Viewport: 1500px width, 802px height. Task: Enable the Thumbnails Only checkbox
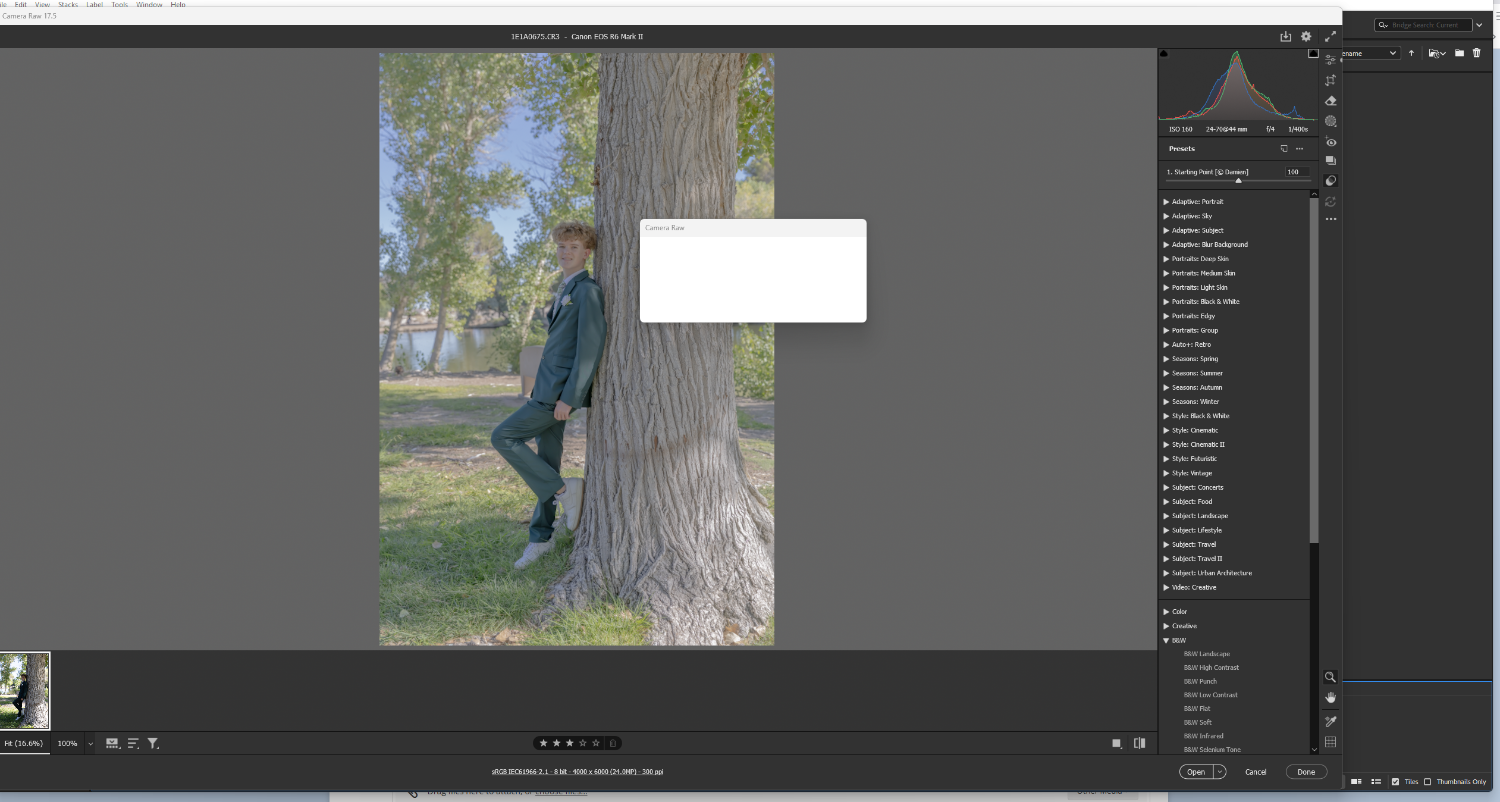pos(1427,782)
